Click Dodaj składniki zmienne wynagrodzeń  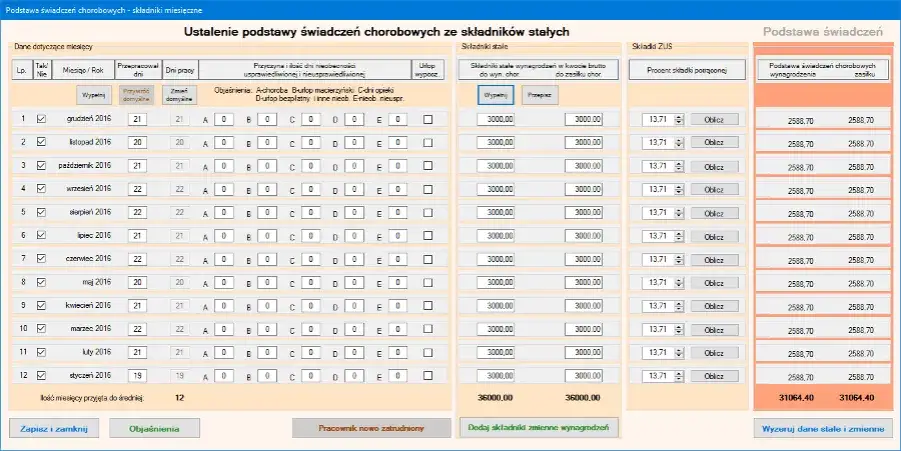point(539,428)
